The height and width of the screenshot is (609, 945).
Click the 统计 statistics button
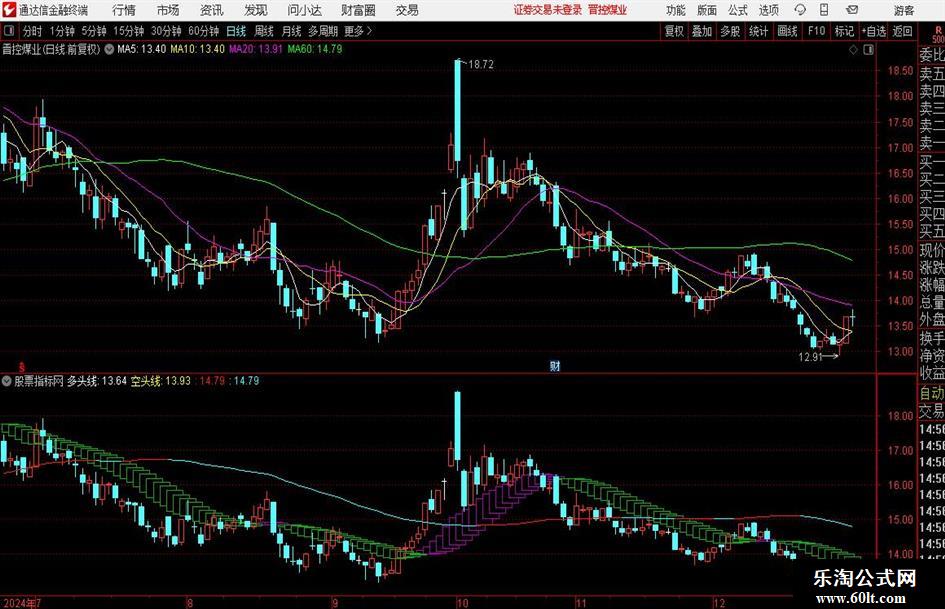758,31
